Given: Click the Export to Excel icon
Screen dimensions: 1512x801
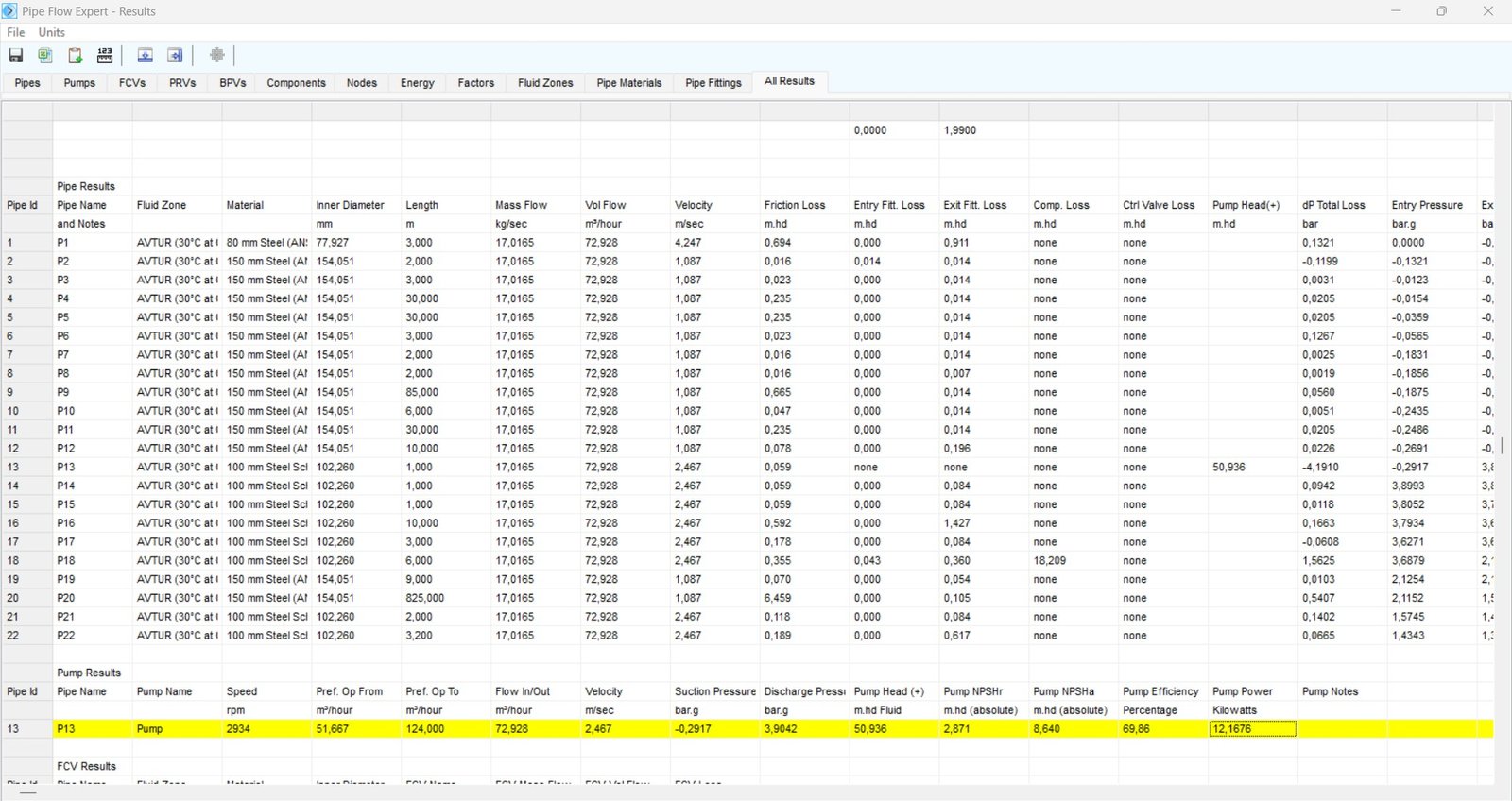Looking at the screenshot, I should [45, 56].
